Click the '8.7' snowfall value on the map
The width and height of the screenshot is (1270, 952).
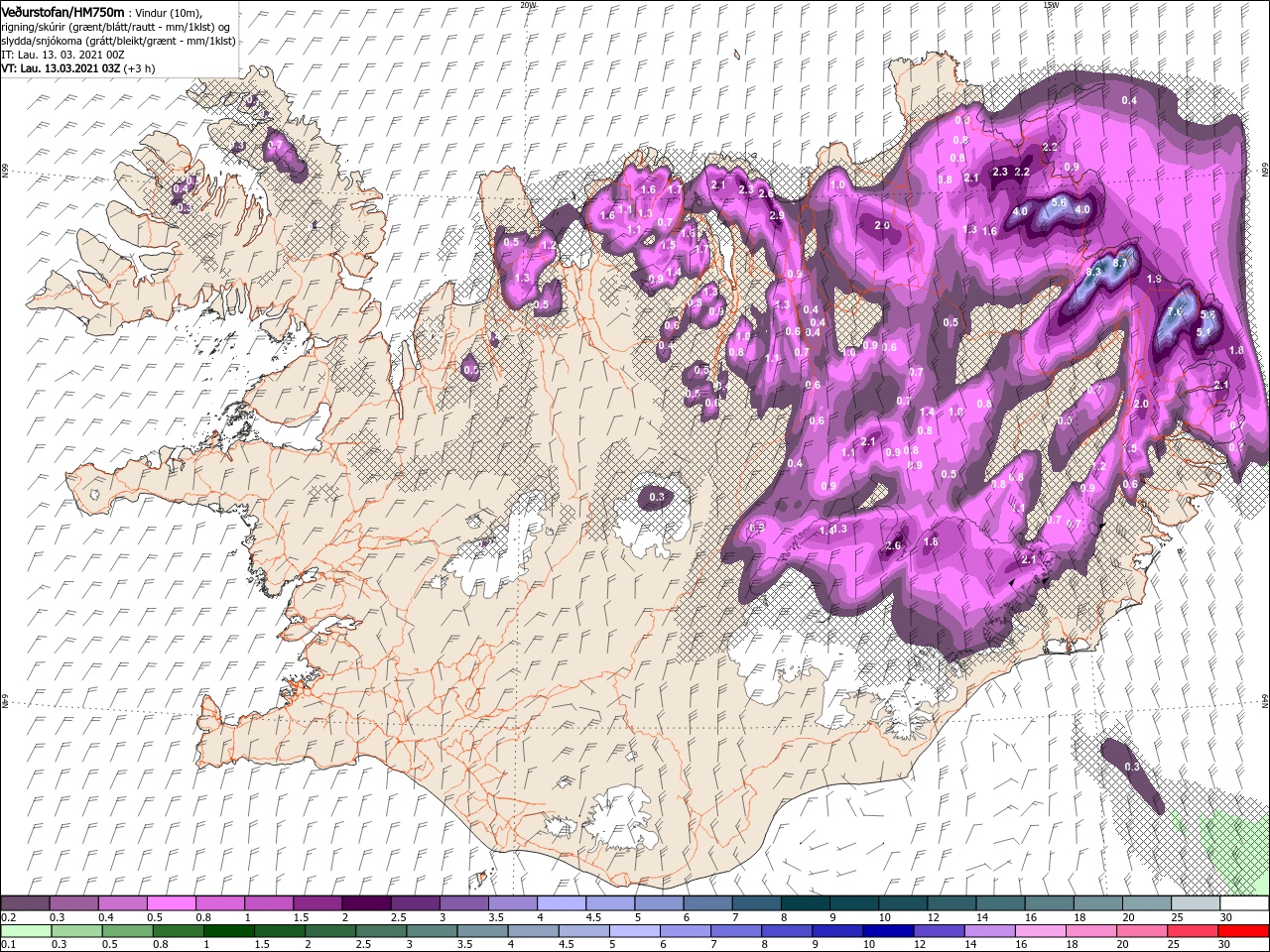pyautogui.click(x=1121, y=264)
